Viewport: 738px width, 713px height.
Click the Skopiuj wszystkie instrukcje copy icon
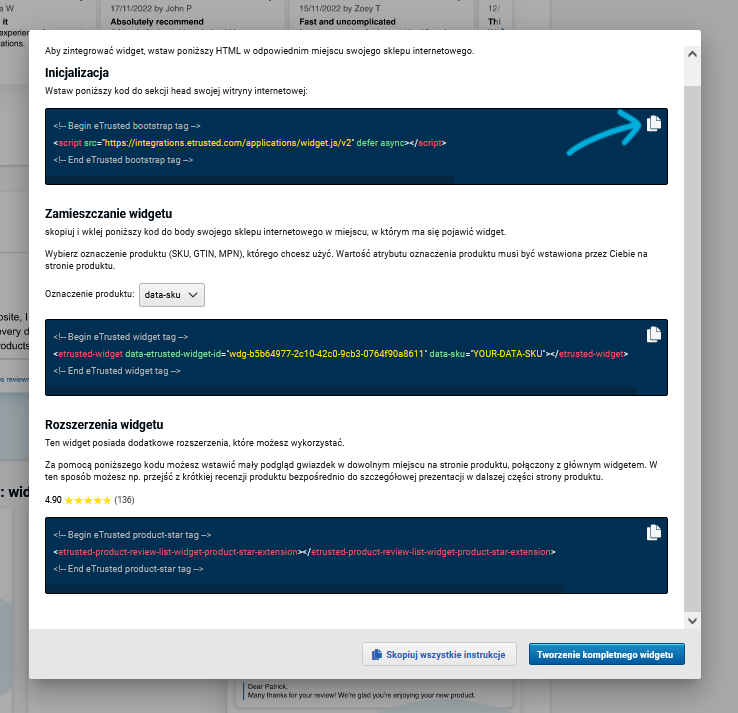coord(377,655)
